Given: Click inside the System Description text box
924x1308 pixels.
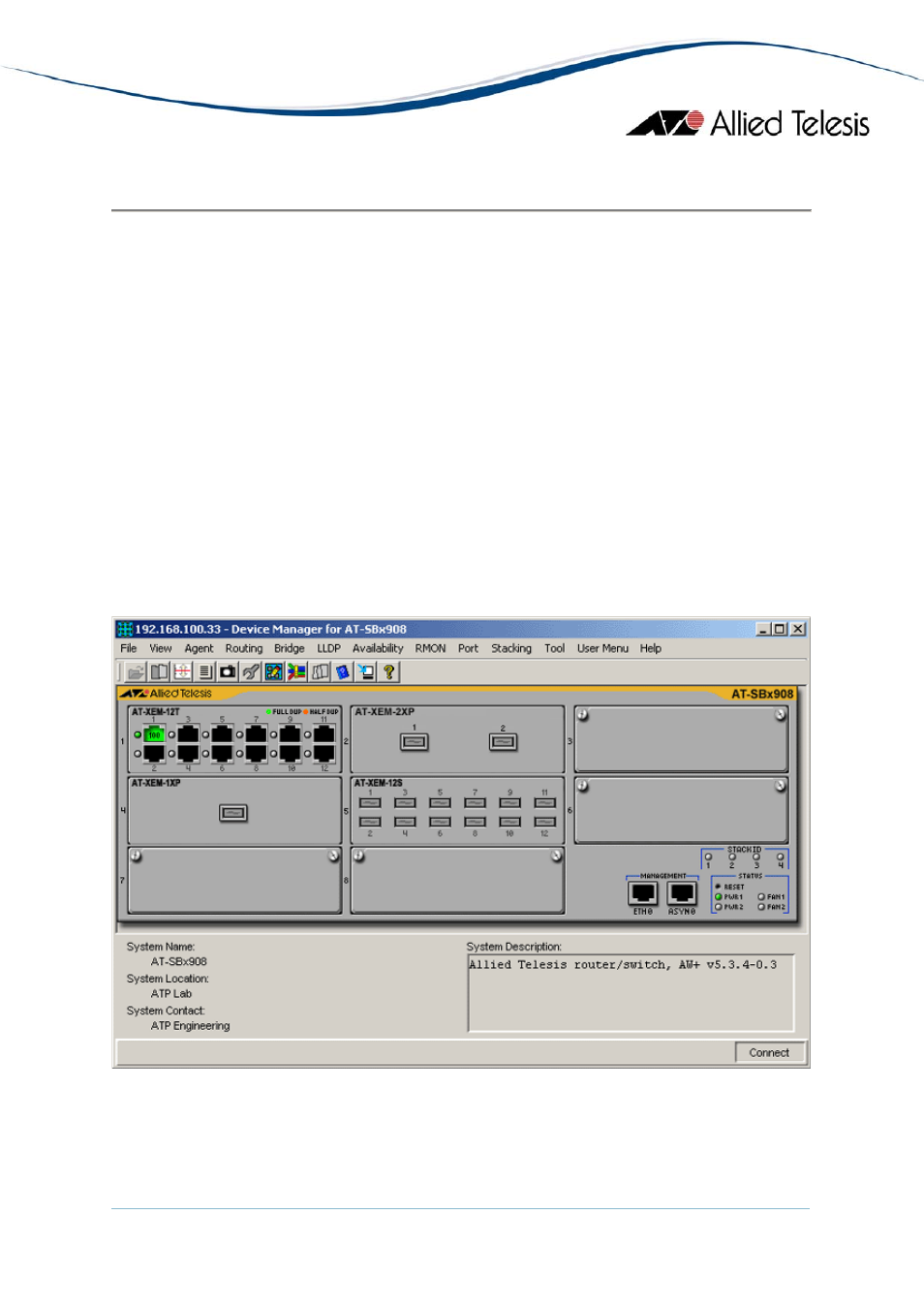Looking at the screenshot, I should pyautogui.click(x=631, y=993).
